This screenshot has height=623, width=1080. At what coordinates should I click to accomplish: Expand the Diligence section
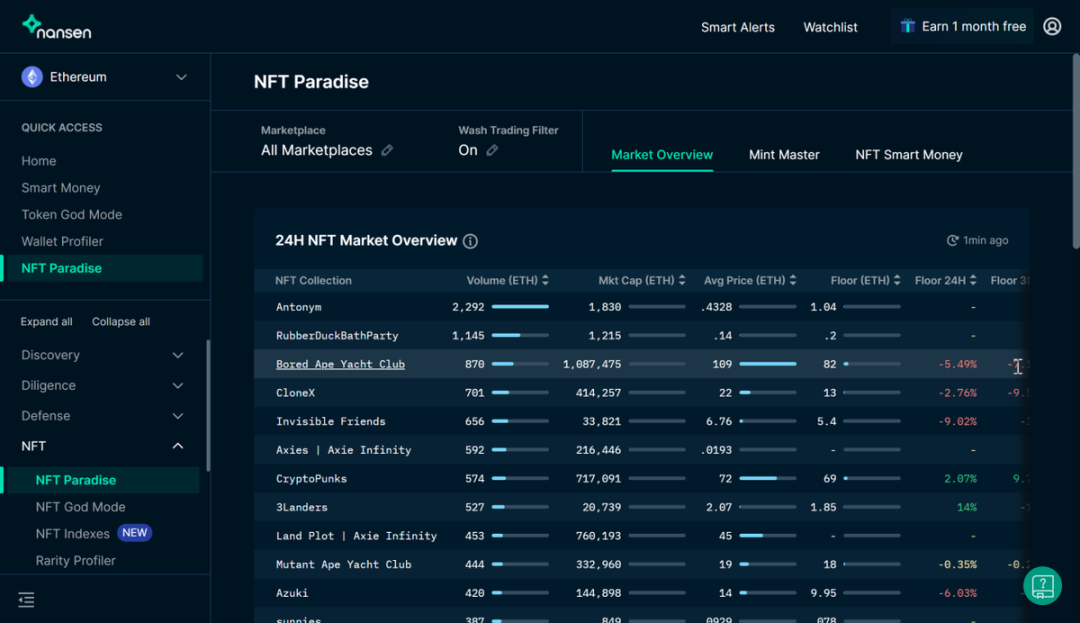(x=178, y=386)
